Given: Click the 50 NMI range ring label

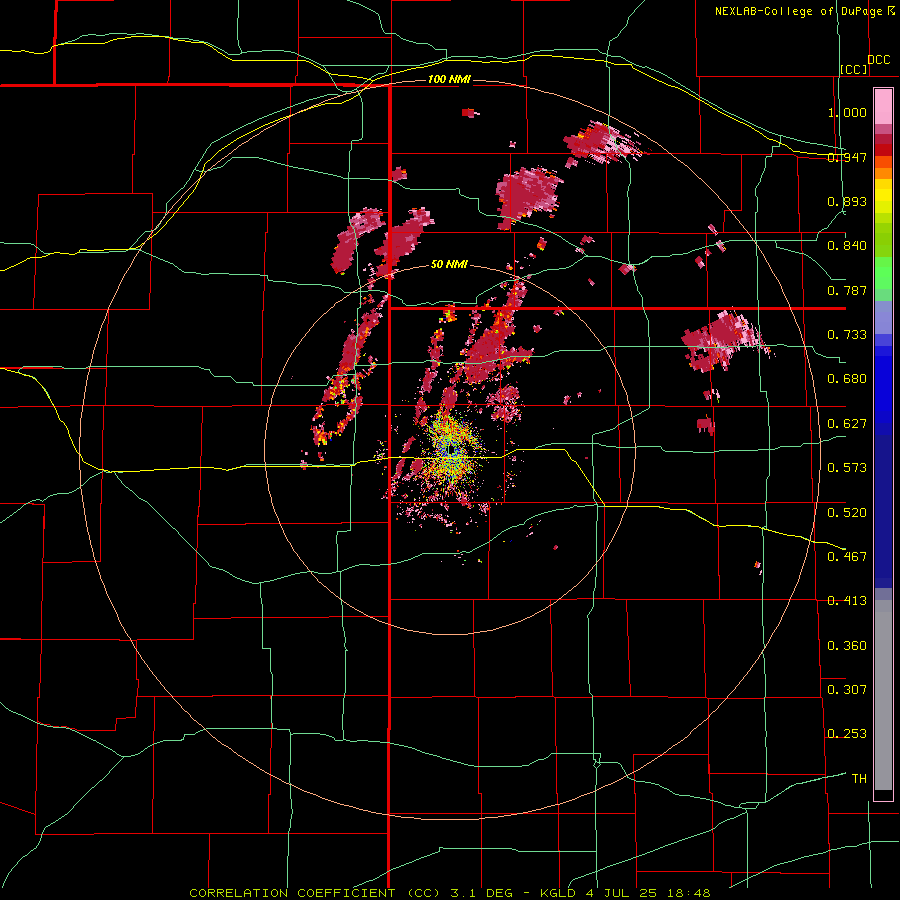Looking at the screenshot, I should (x=449, y=264).
